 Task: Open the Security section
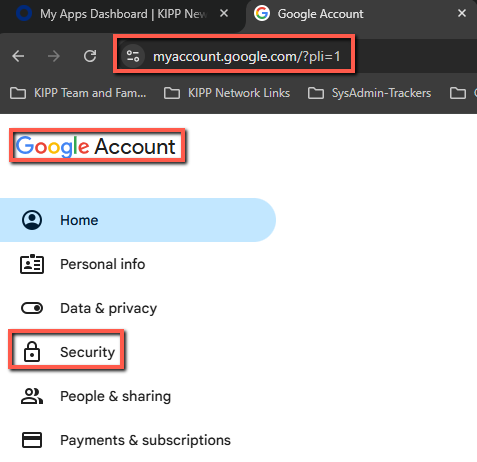point(138,352)
